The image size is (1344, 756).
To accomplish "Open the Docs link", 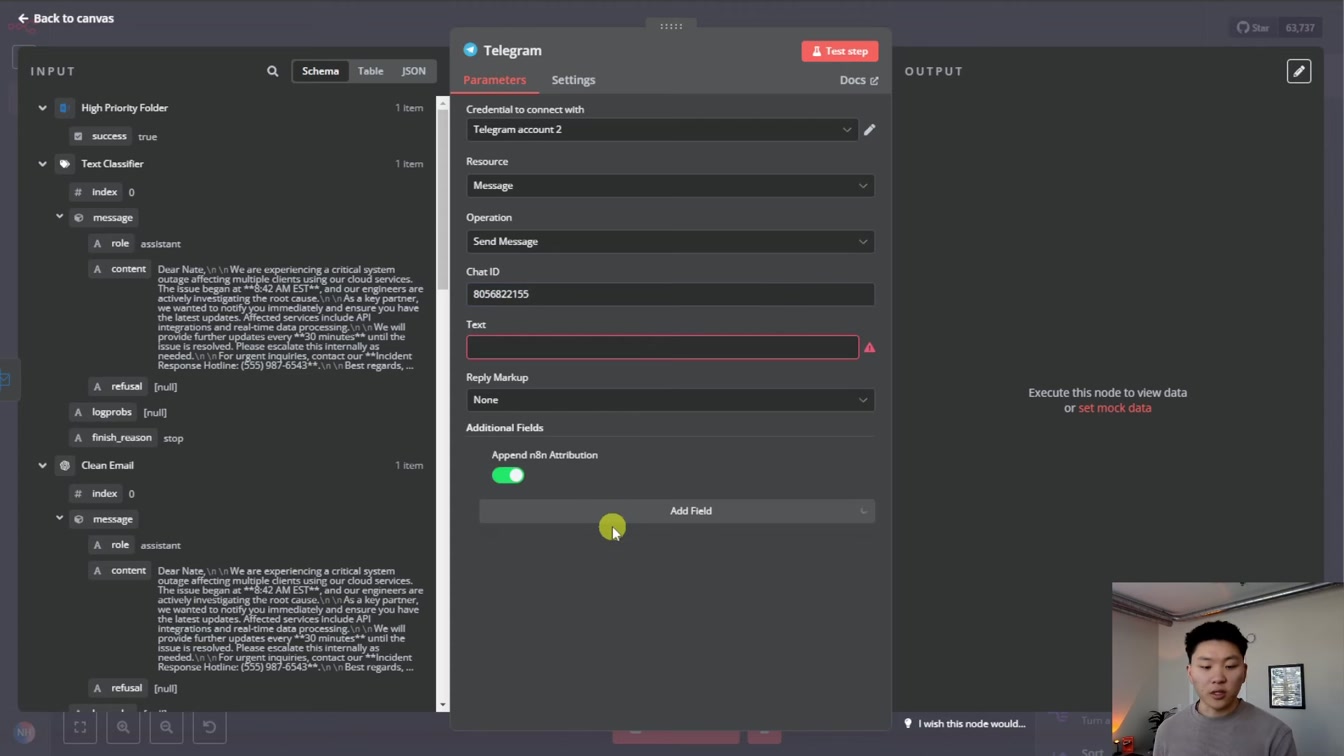I will [859, 80].
